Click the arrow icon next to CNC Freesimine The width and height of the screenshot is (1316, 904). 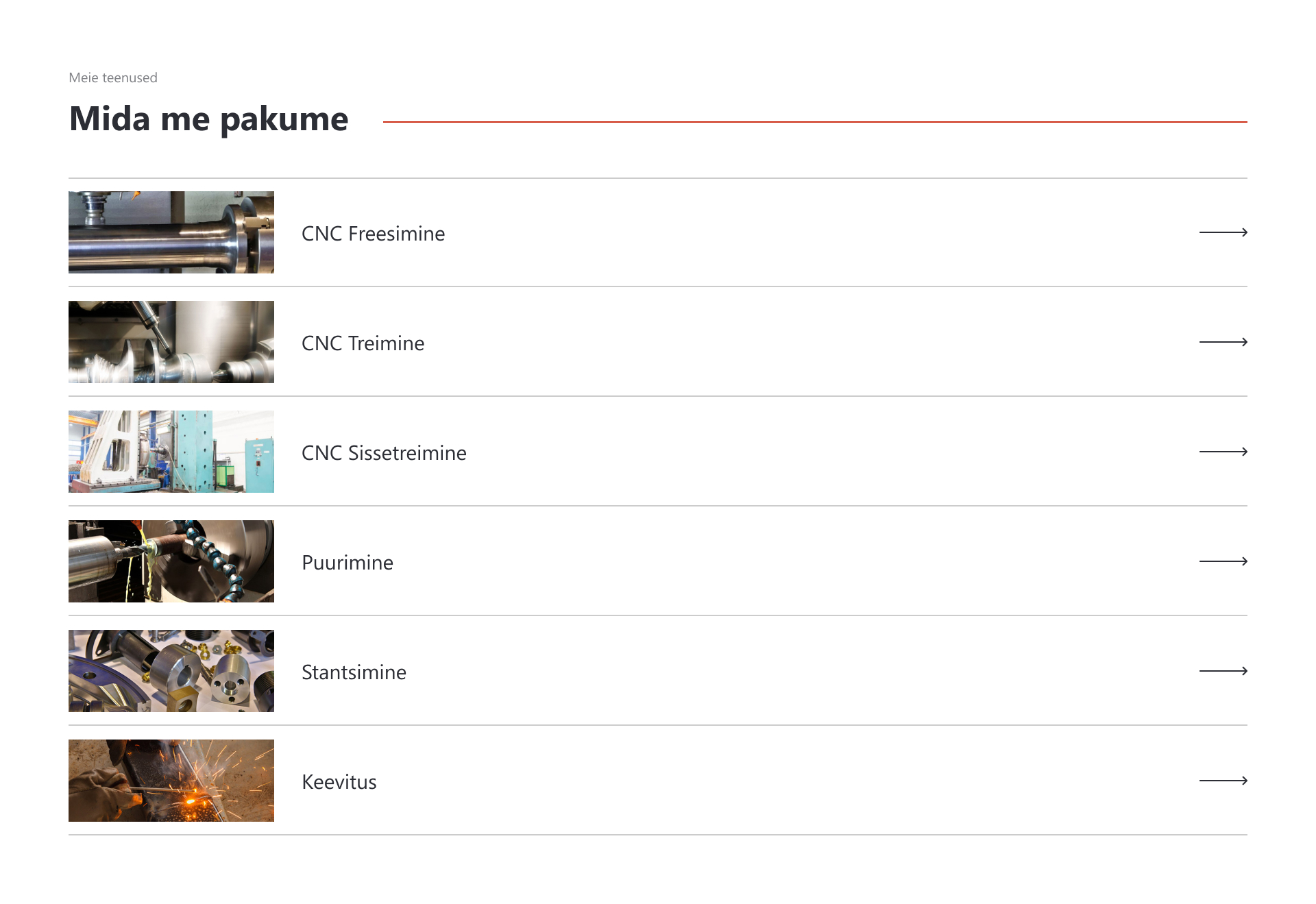[1223, 232]
